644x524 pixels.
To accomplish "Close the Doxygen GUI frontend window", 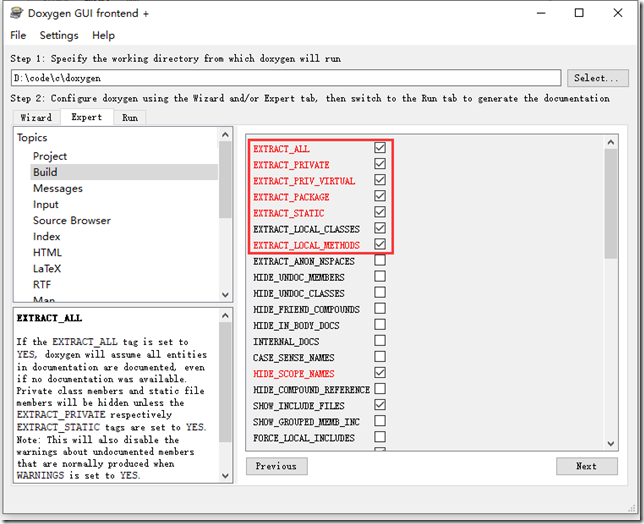I will (x=618, y=13).
